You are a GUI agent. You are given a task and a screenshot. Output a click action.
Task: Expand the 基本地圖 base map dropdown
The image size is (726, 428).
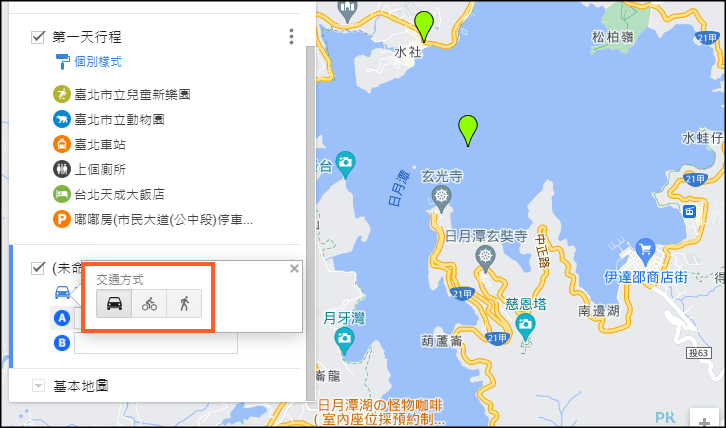(x=38, y=385)
